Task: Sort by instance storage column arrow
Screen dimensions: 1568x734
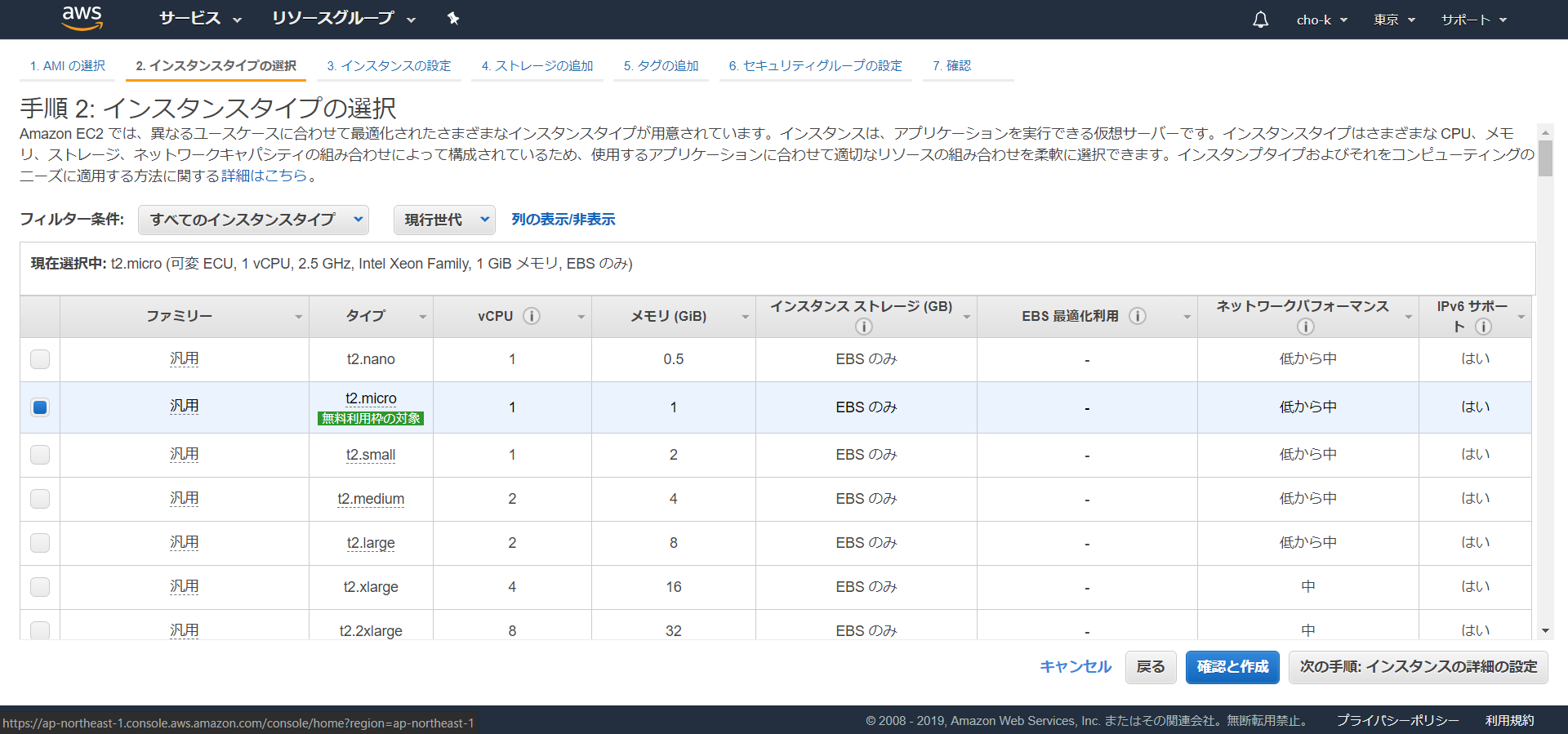Action: tap(967, 317)
